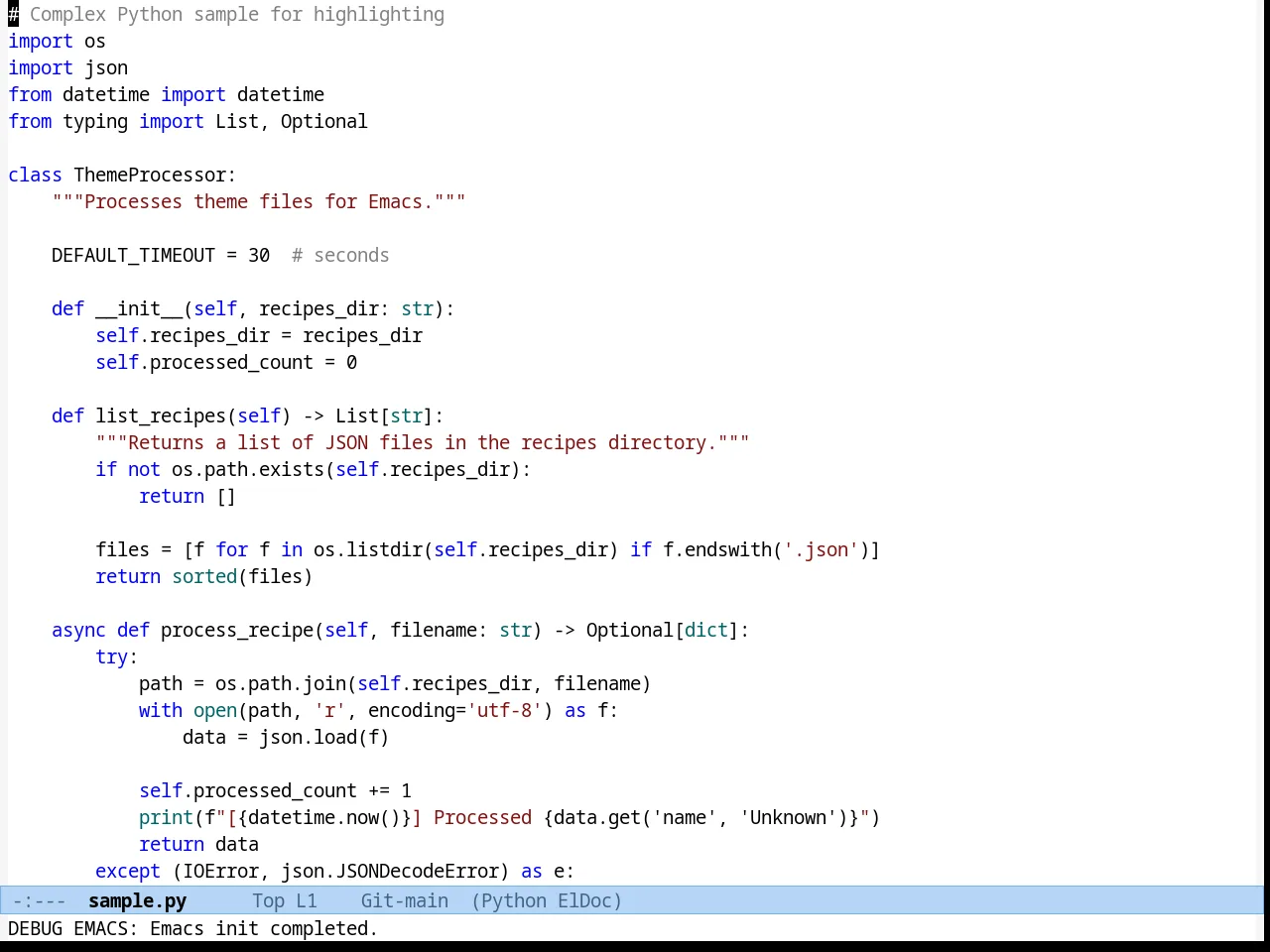
Task: Click the 'print' builtin call
Action: (x=166, y=817)
